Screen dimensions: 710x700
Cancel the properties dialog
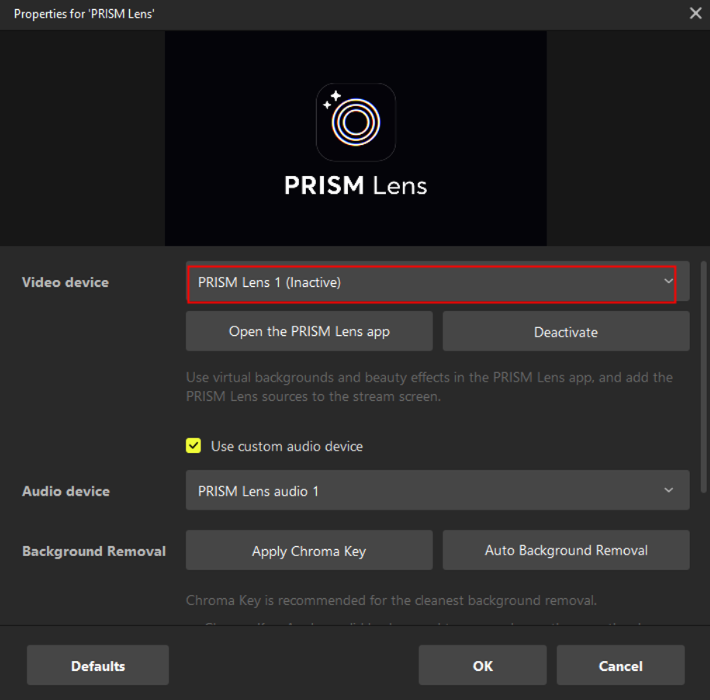(620, 666)
